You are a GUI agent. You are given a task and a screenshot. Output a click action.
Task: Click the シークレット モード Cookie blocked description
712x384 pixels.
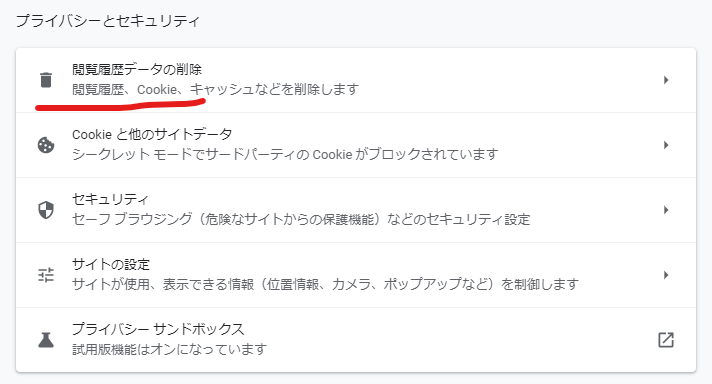coord(285,154)
